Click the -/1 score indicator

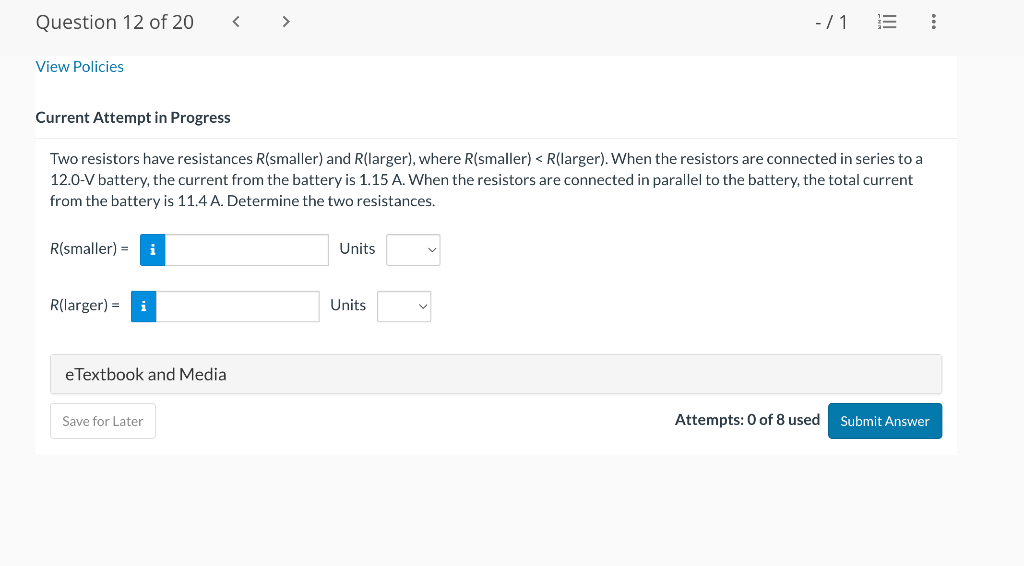coord(831,22)
